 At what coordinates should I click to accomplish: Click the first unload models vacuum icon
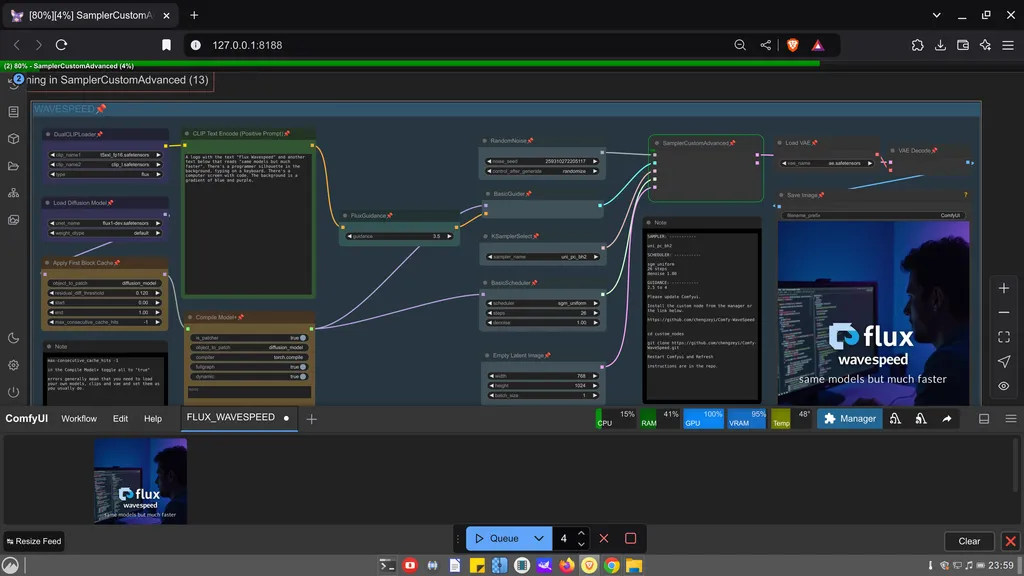tap(895, 419)
